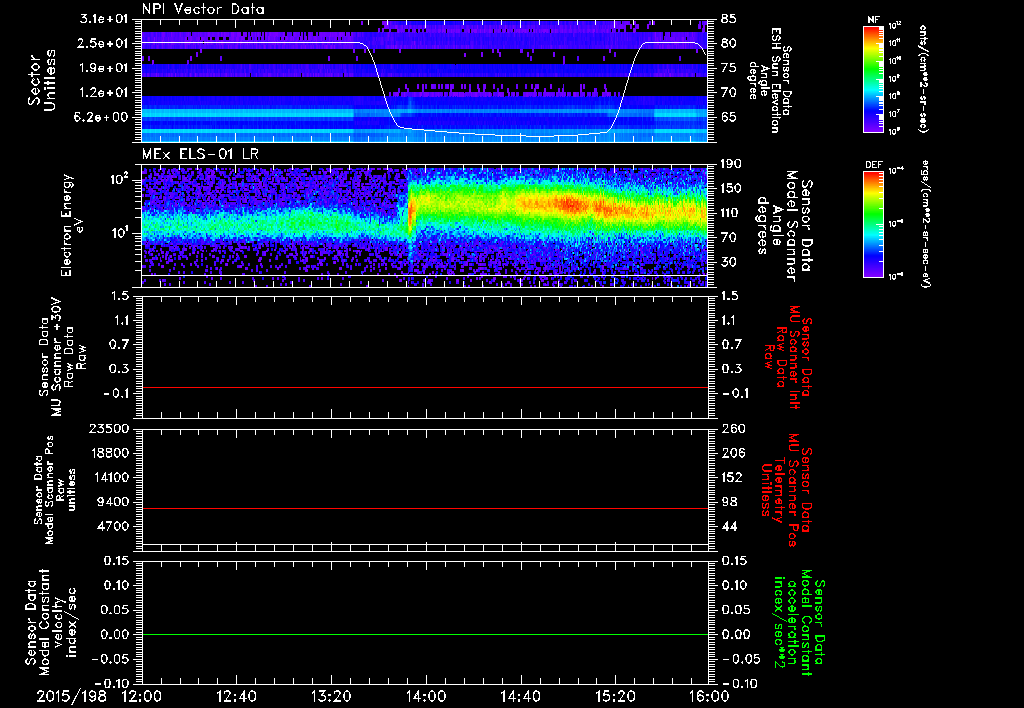Click the NF color bar
Viewport: 1024px width, 708px height.
pyautogui.click(x=874, y=78)
